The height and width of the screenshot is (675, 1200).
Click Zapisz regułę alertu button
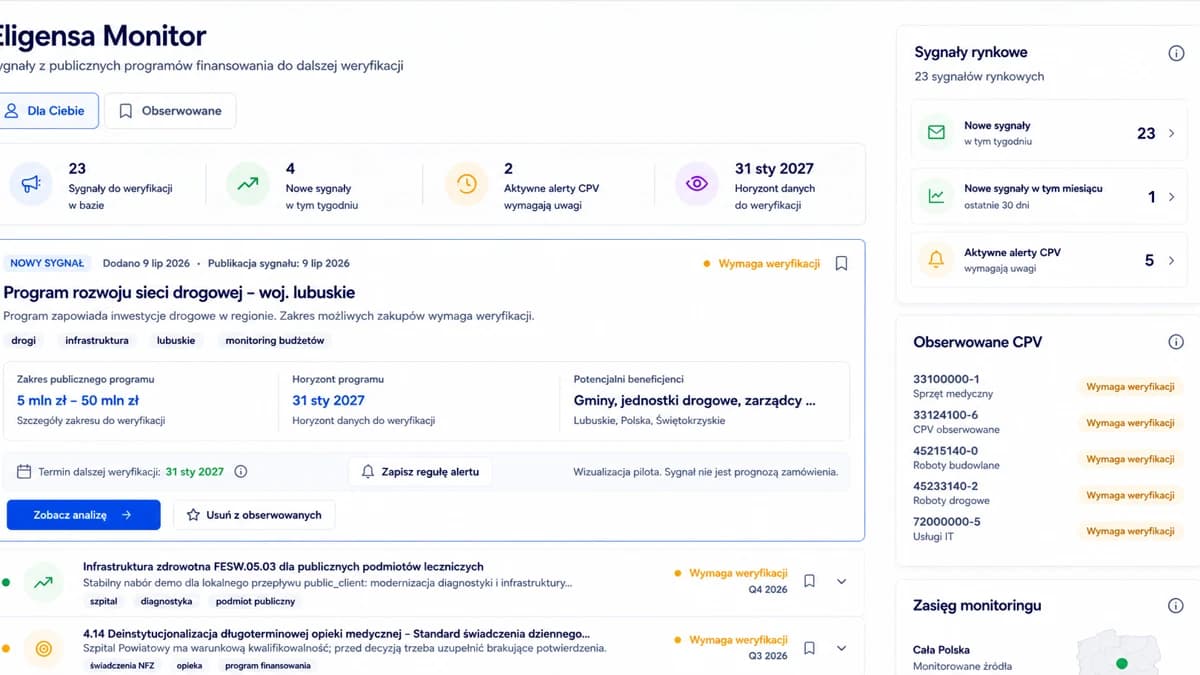tap(420, 472)
